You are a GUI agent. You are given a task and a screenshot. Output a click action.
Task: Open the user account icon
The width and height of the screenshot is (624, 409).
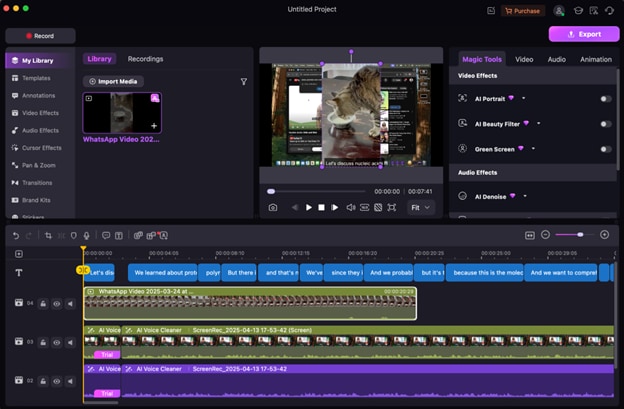559,11
